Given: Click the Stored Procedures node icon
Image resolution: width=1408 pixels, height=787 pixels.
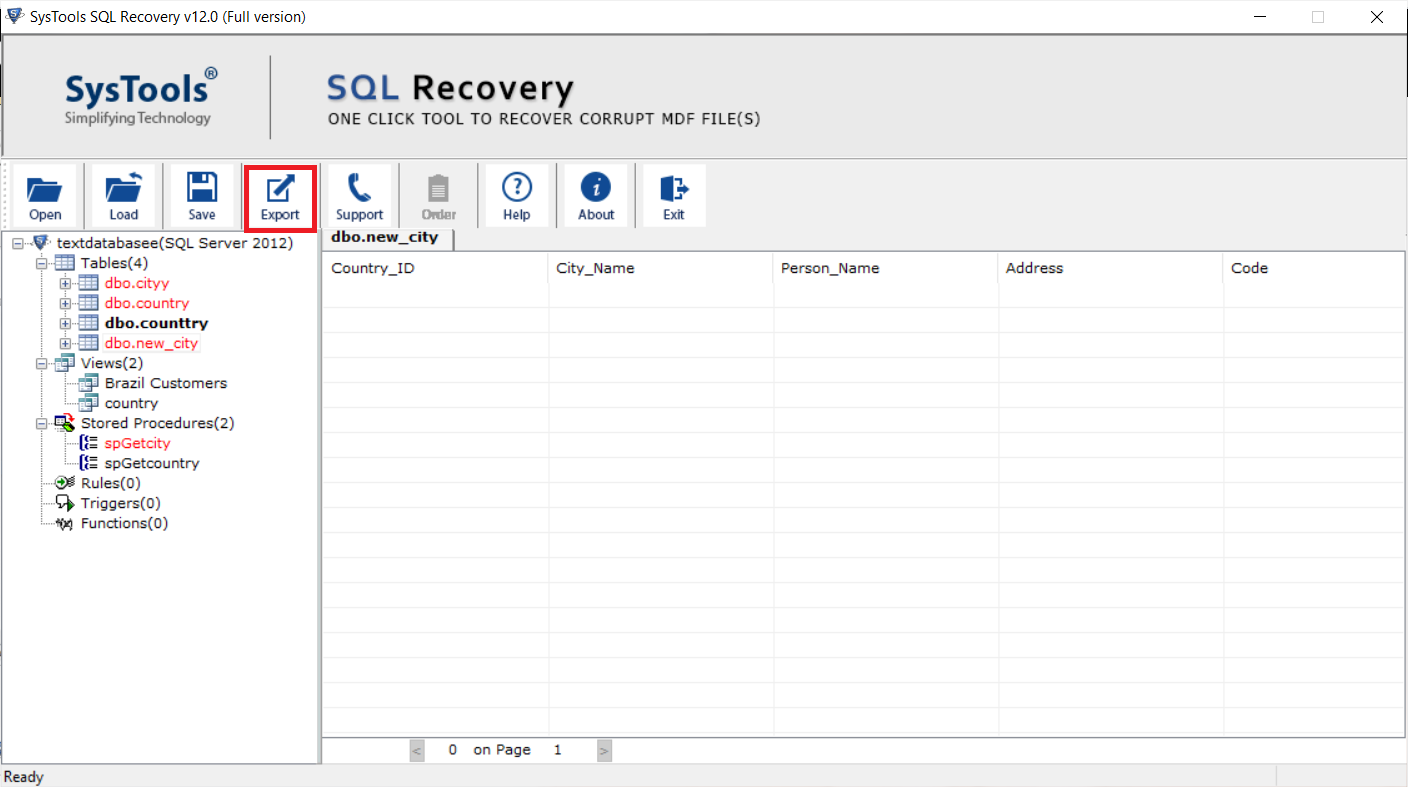Looking at the screenshot, I should [x=65, y=423].
